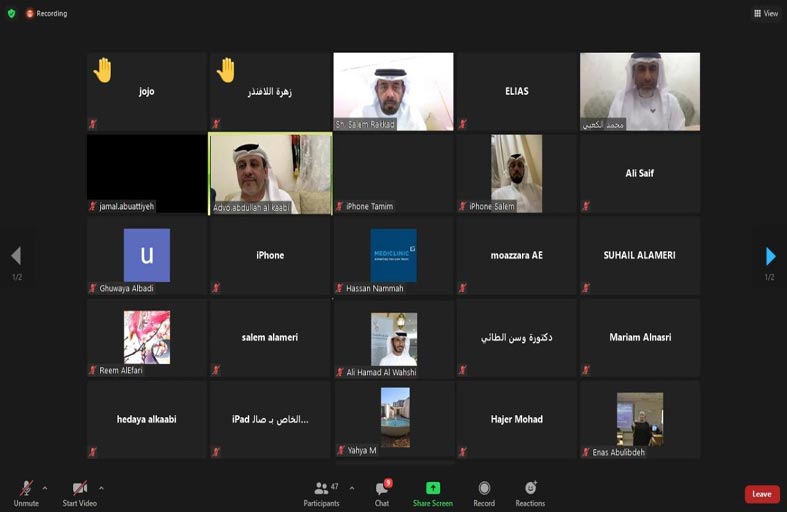Expand audio options arrow beside Unmute

[x=45, y=487]
